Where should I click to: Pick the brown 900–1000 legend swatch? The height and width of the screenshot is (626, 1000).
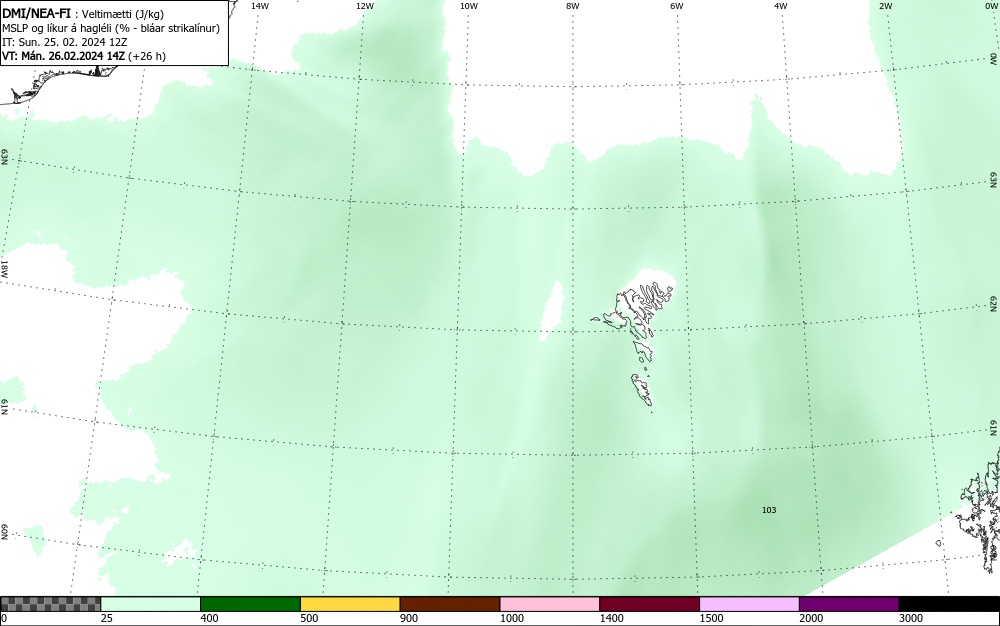(450, 604)
